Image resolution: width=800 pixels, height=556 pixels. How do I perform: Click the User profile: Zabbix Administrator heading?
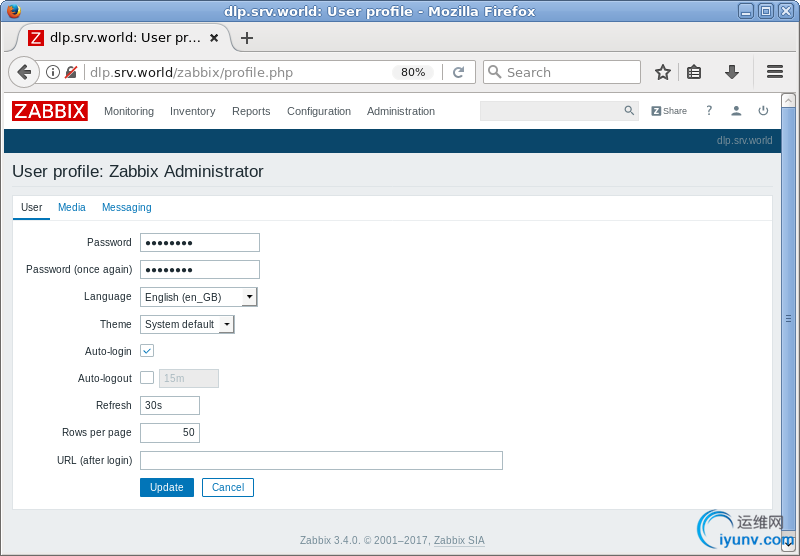138,171
